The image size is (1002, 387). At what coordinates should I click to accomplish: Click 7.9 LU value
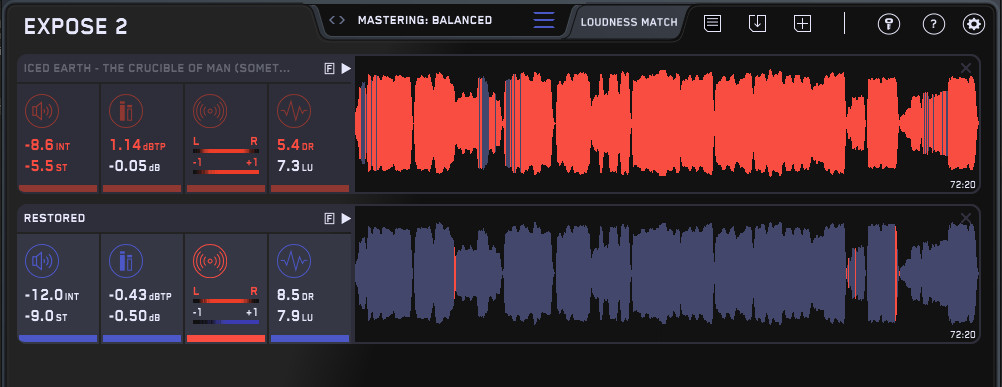[295, 317]
